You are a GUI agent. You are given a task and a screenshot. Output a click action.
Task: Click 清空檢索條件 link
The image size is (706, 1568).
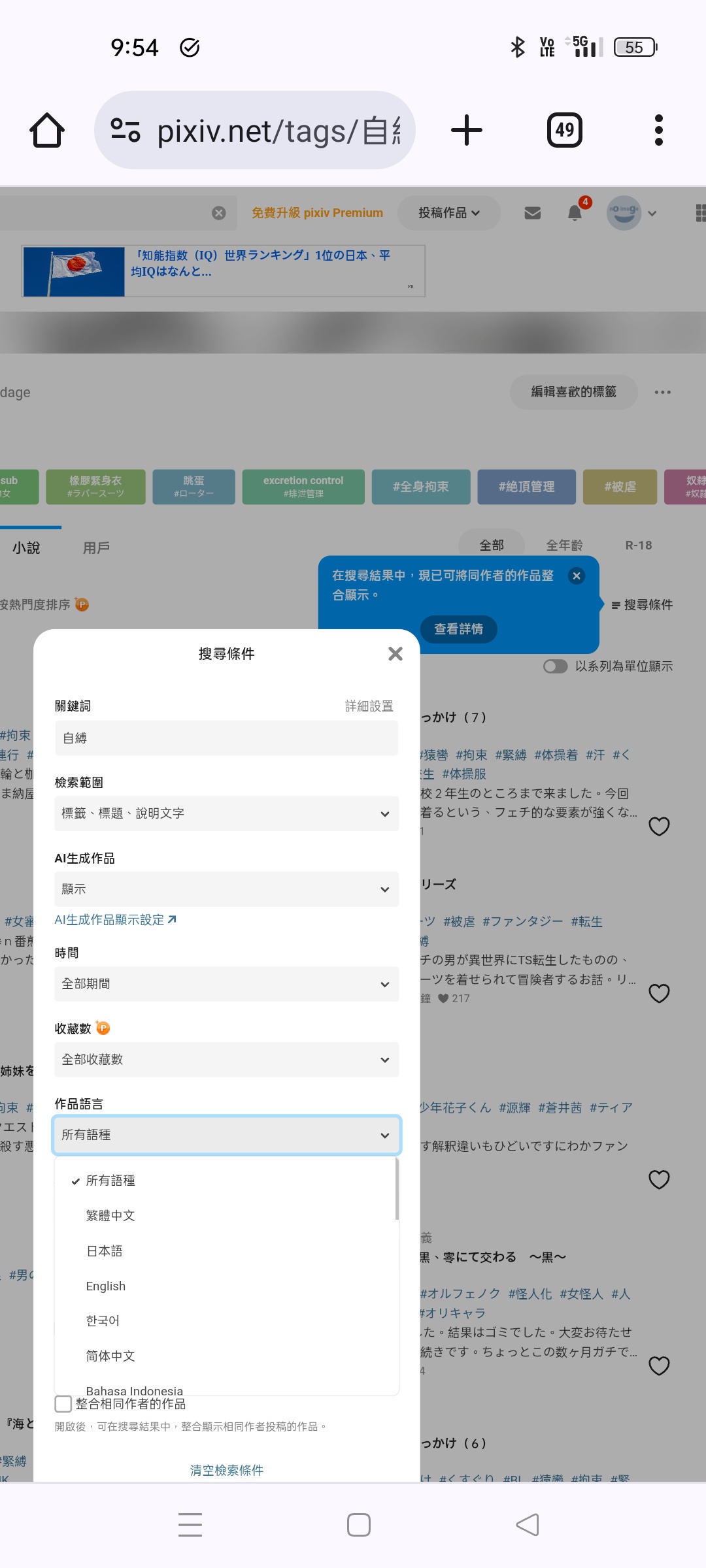pyautogui.click(x=227, y=1470)
